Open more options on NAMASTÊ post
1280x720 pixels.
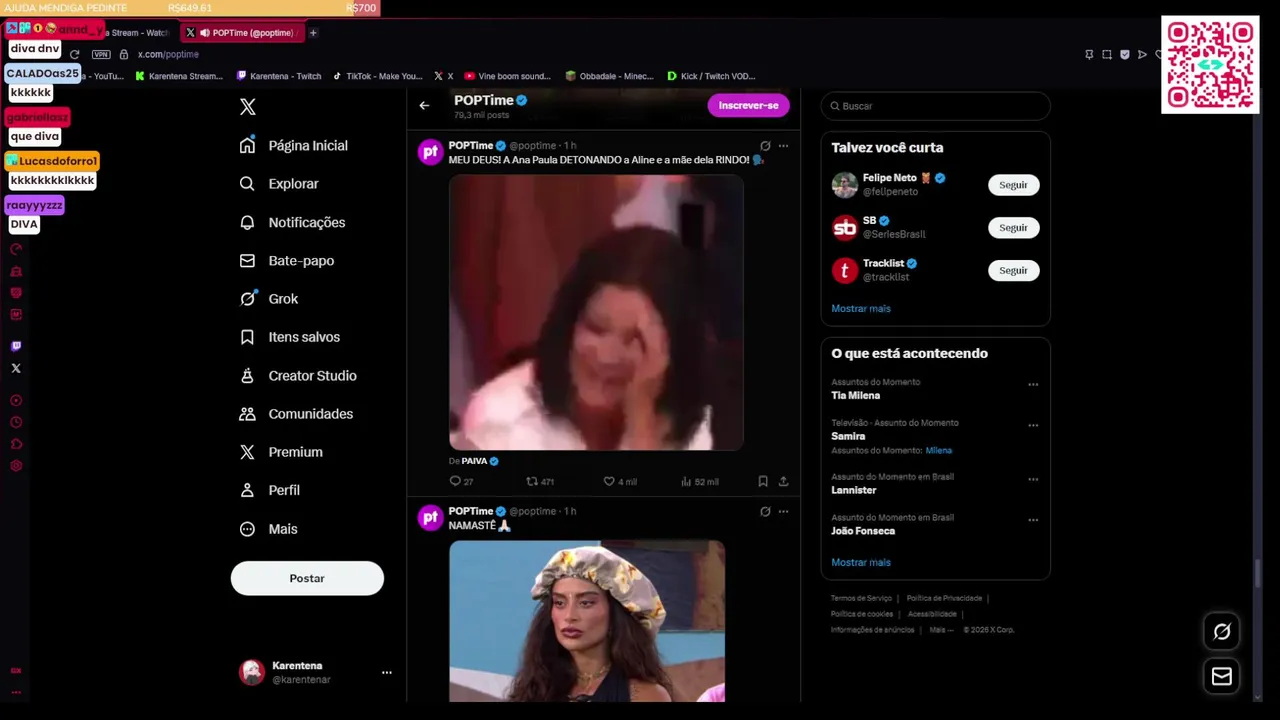pos(783,511)
